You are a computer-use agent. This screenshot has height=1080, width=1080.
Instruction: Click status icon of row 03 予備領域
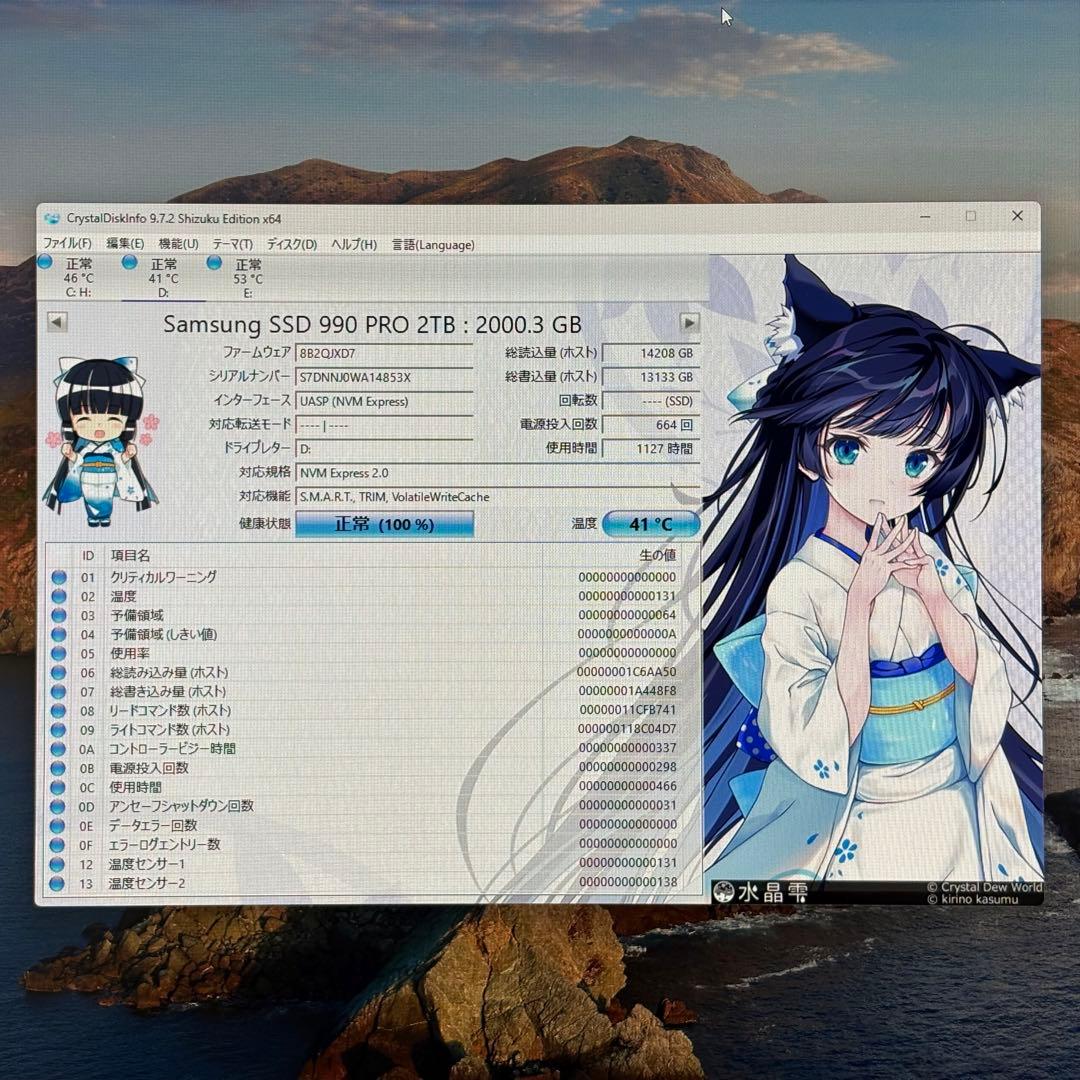(x=59, y=615)
